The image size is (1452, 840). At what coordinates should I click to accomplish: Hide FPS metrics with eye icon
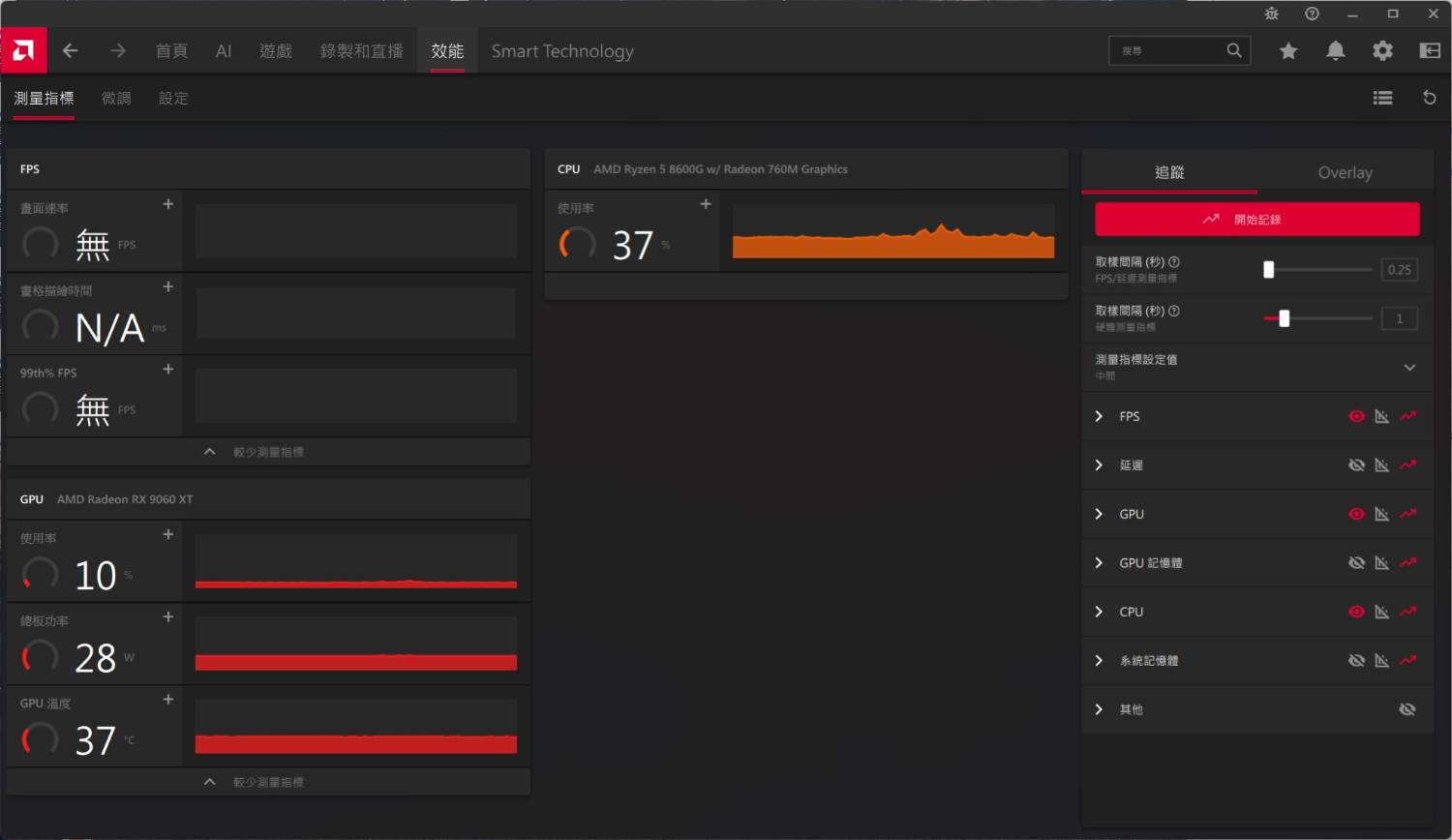1356,416
